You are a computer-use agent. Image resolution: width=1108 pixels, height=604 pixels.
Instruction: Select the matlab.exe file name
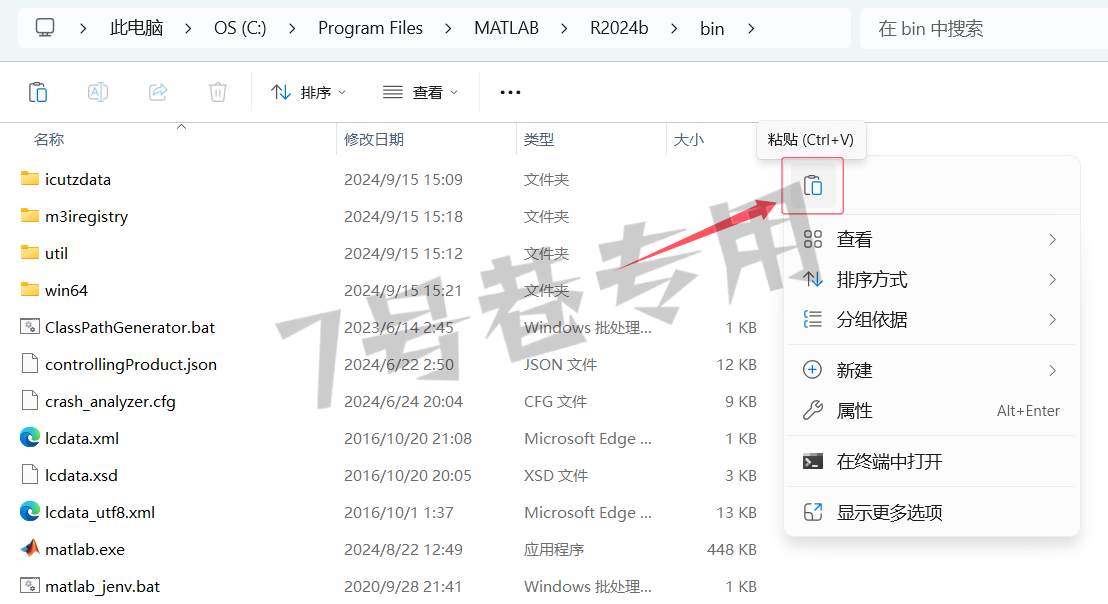[x=85, y=549]
